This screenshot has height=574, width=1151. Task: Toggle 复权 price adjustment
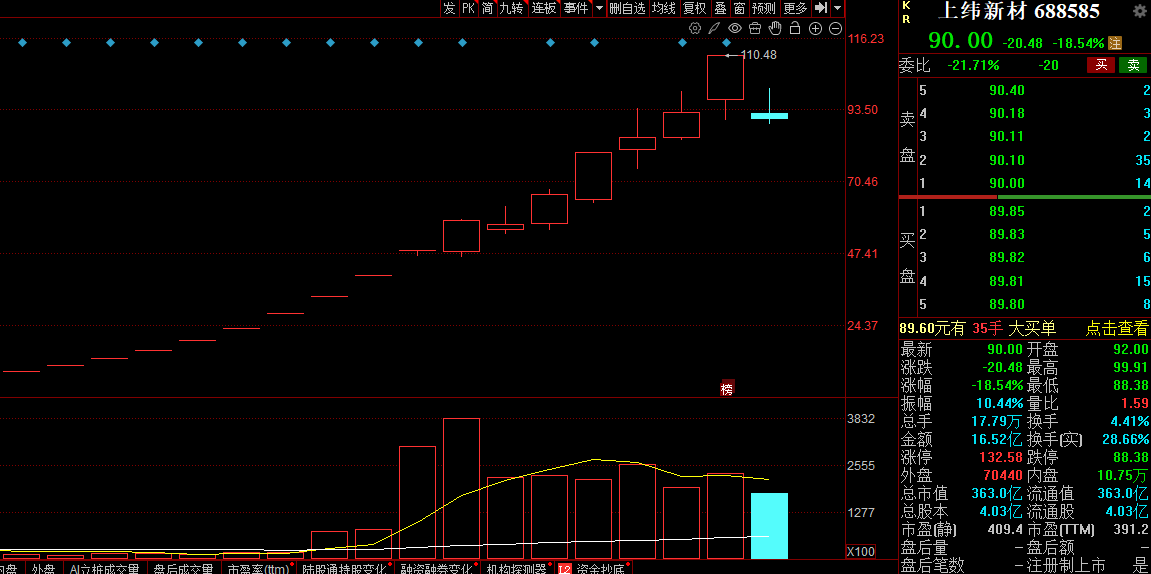tap(694, 8)
